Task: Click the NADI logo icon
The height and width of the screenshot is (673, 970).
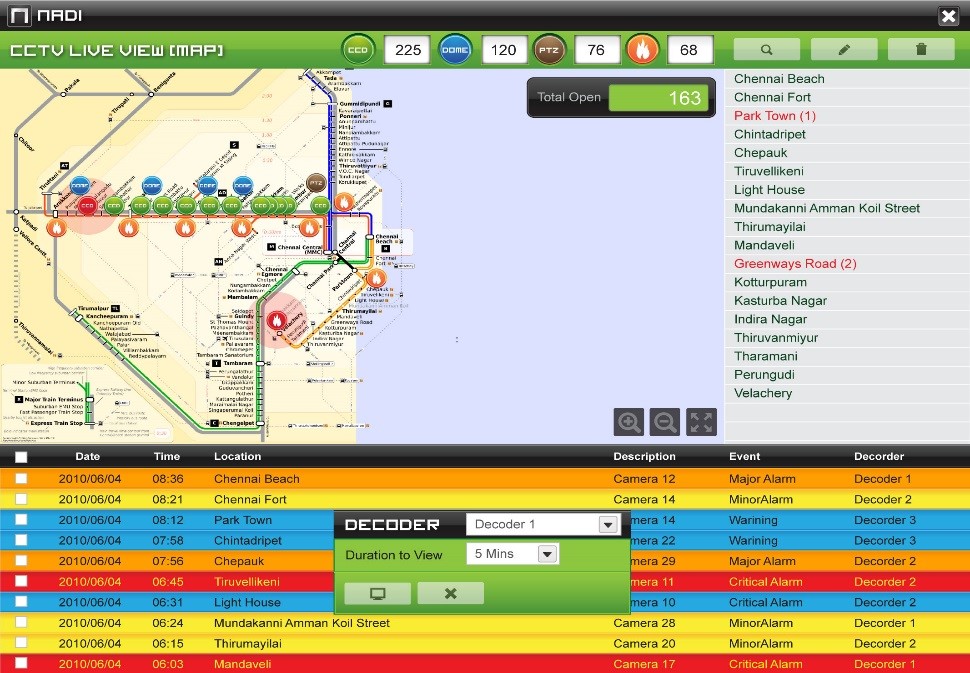Action: point(19,16)
